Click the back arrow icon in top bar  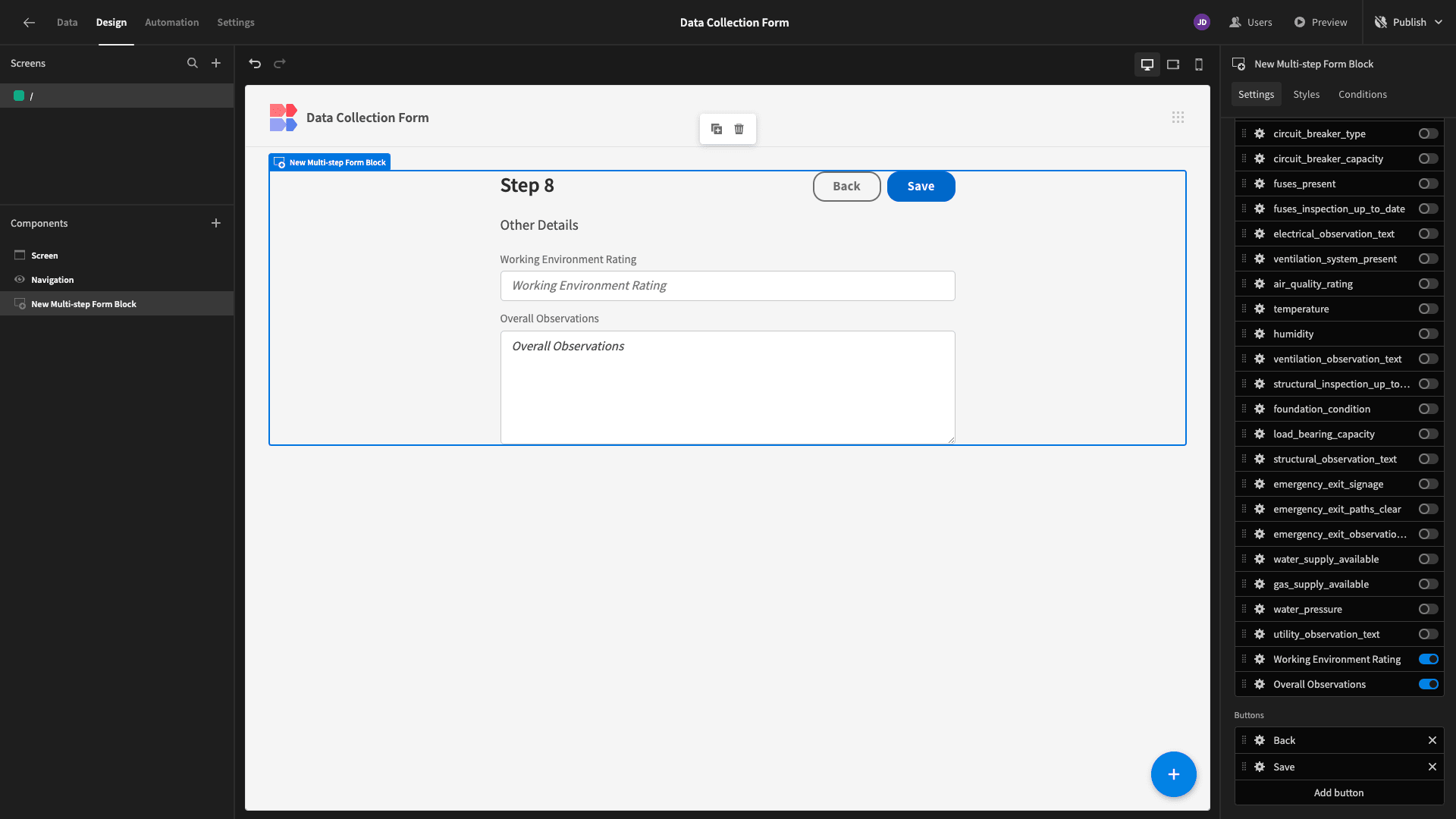29,23
